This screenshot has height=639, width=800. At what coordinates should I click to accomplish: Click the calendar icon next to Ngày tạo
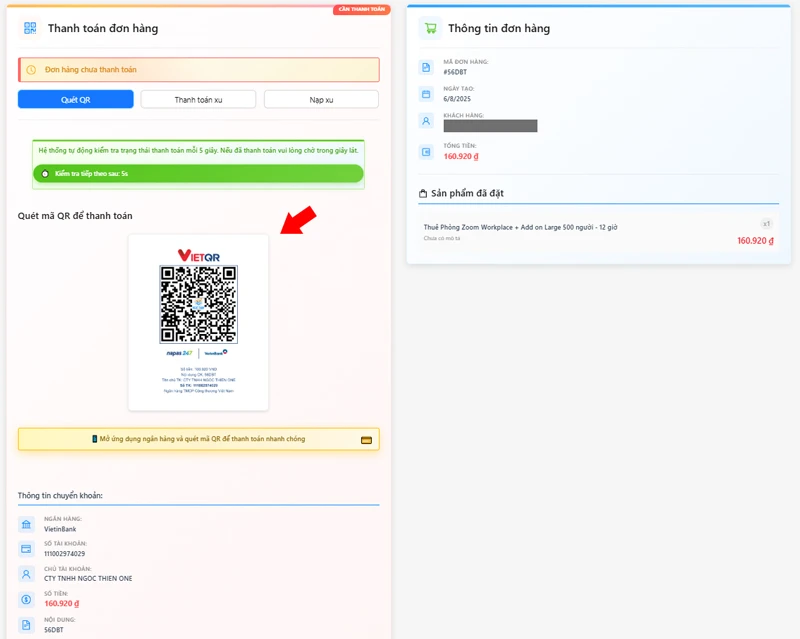[x=425, y=96]
